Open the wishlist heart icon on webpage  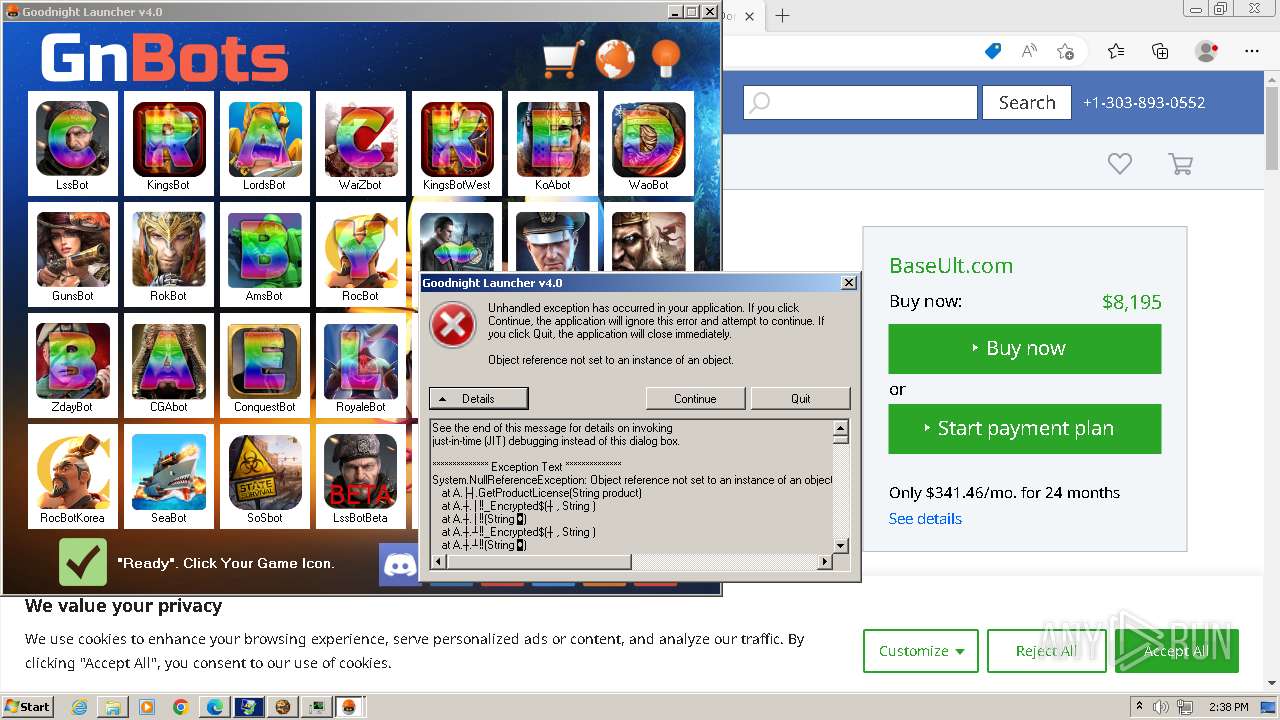1120,163
